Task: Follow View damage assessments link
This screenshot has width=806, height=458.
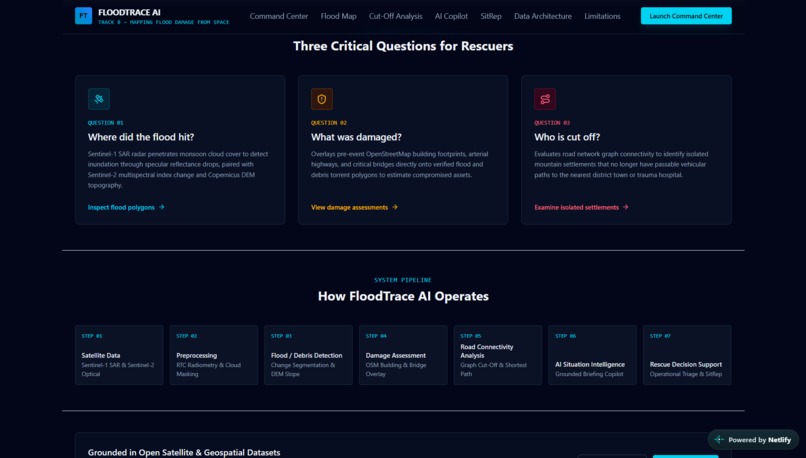Action: pos(354,207)
